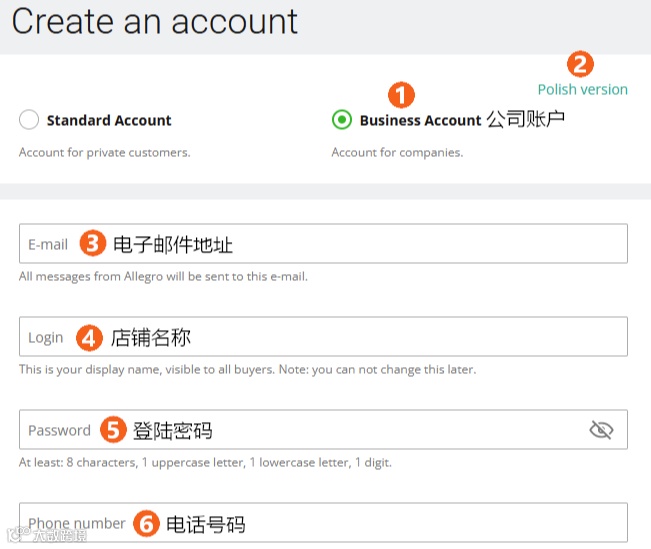This screenshot has width=651, height=549.
Task: Click the Standard Account label text
Action: click(x=109, y=120)
